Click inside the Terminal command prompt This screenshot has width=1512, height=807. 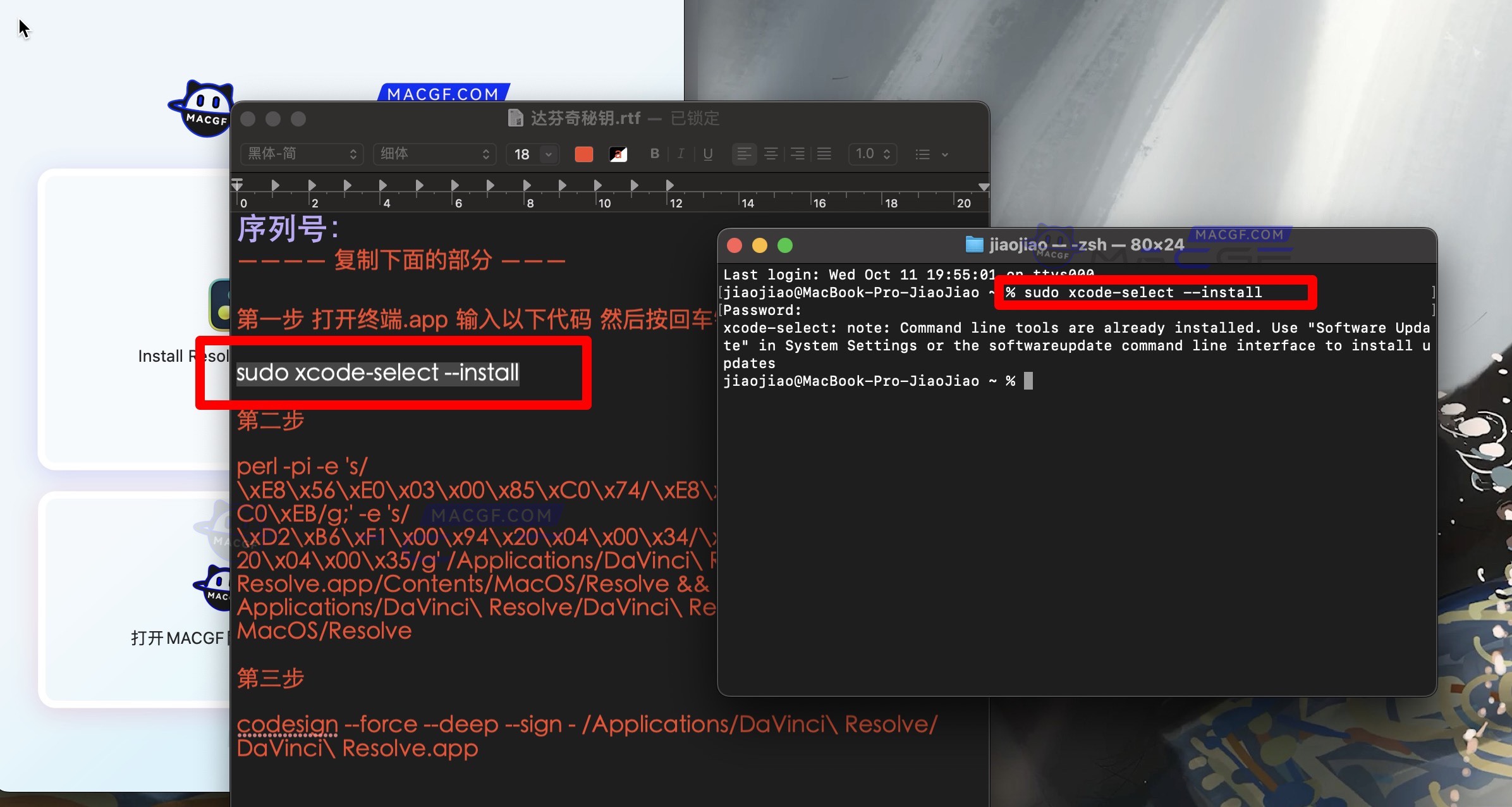1028,380
